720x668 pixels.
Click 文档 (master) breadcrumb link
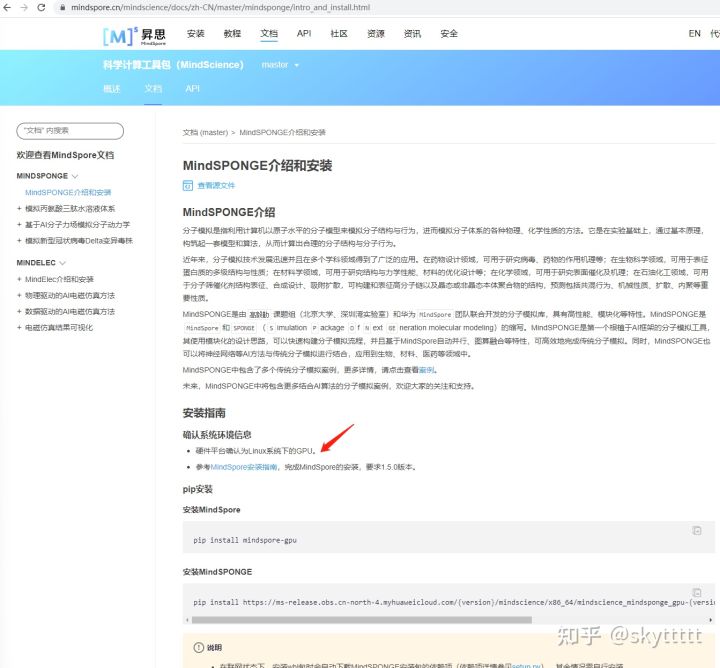tap(205, 132)
